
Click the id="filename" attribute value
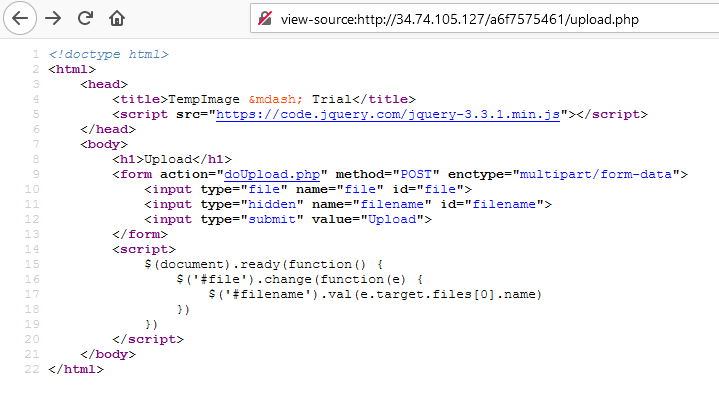504,204
